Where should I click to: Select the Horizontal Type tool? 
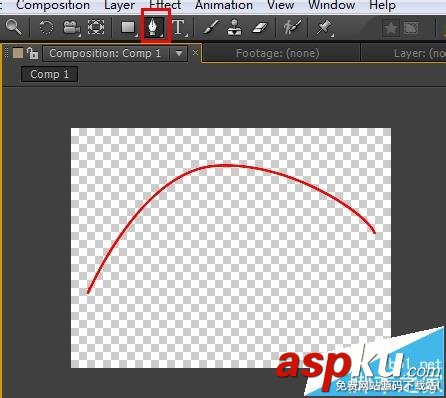point(179,27)
